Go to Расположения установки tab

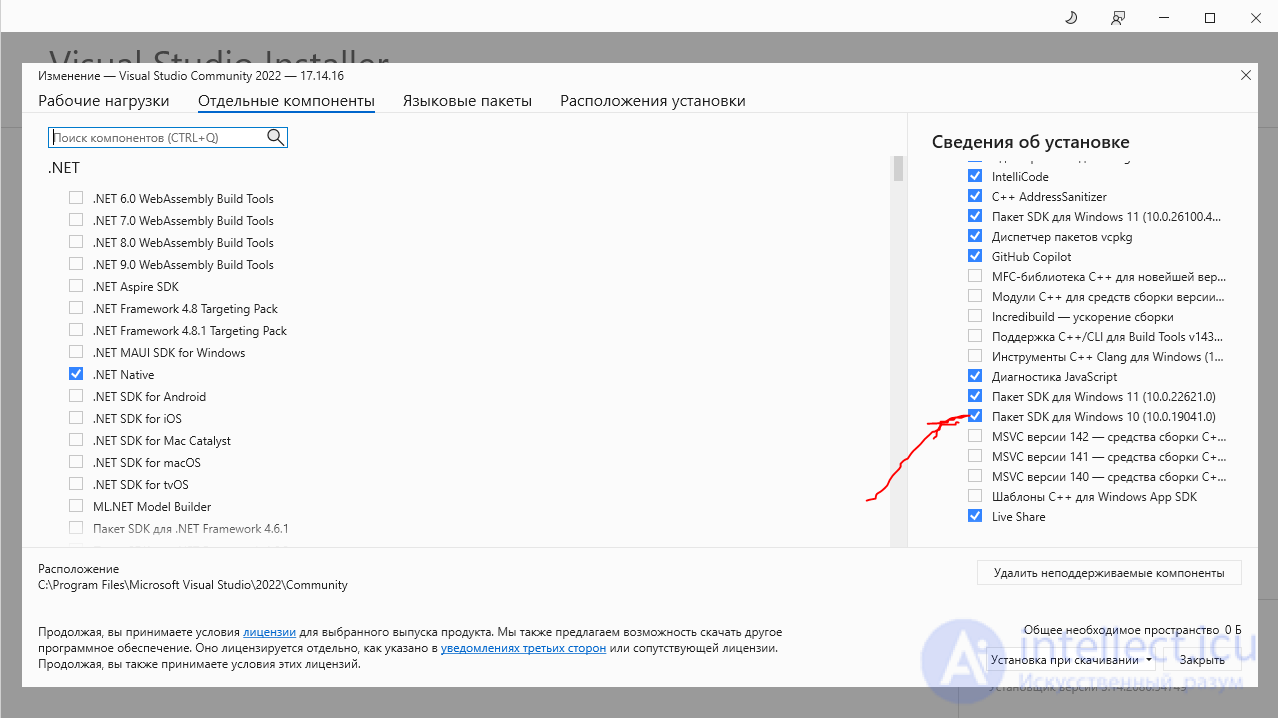[653, 101]
